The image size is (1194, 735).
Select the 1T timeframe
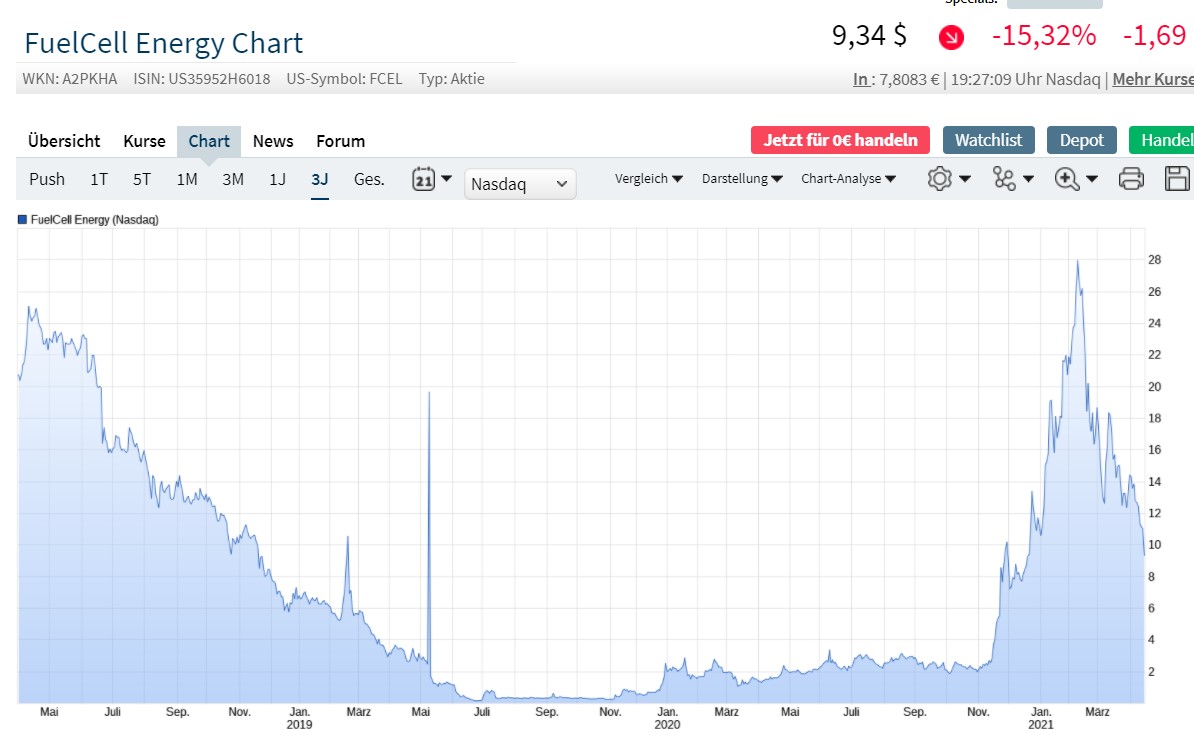tap(99, 179)
